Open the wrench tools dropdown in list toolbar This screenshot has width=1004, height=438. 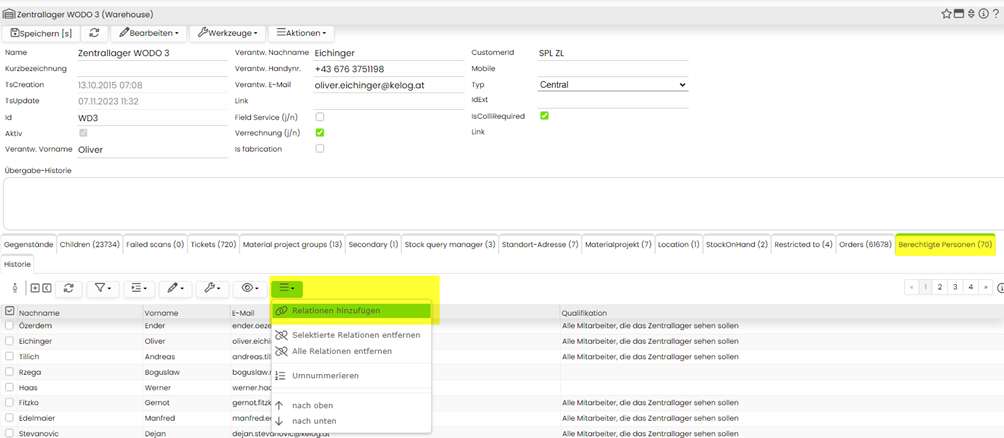pos(212,289)
